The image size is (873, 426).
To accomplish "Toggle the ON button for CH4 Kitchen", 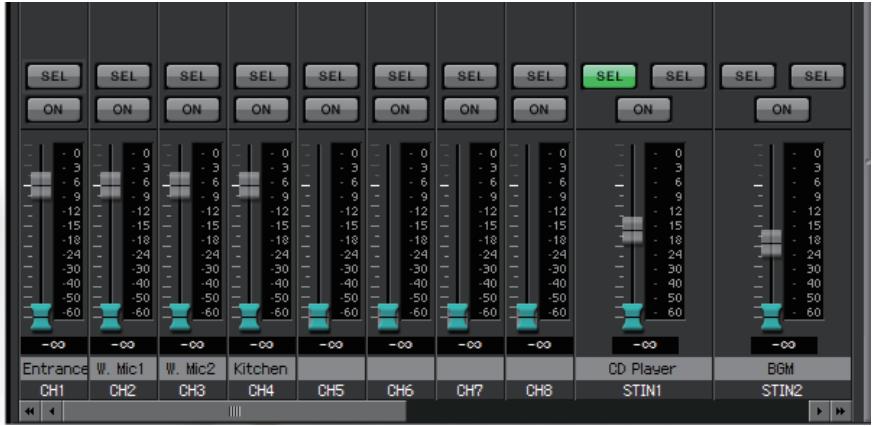I will click(262, 109).
